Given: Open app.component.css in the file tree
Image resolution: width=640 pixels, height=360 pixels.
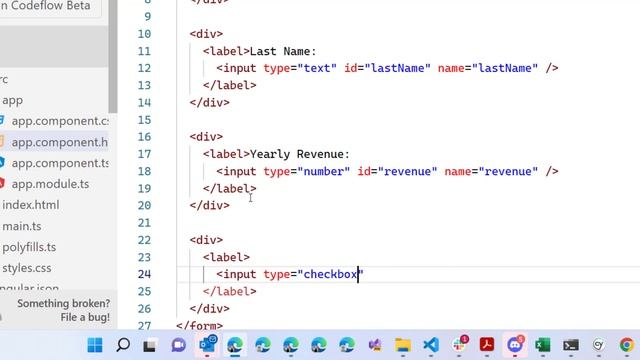Looking at the screenshot, I should pos(60,121).
